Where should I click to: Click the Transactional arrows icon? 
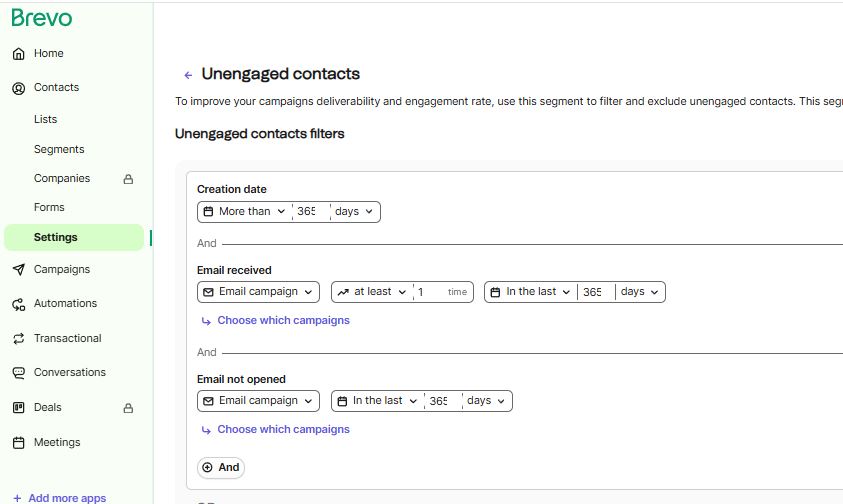coord(18,339)
